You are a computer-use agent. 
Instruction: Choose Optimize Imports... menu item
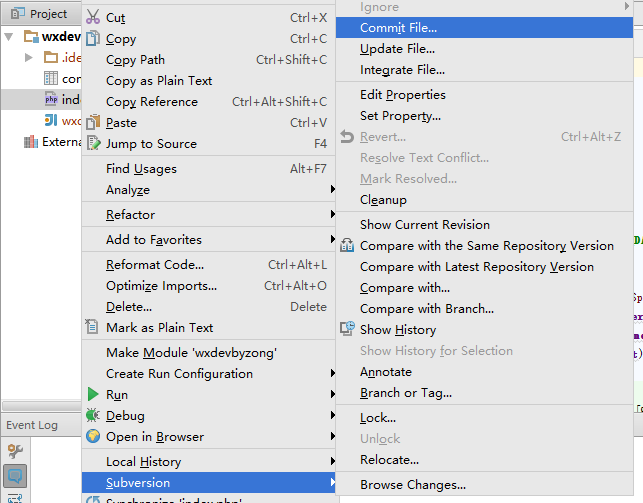pos(209,285)
